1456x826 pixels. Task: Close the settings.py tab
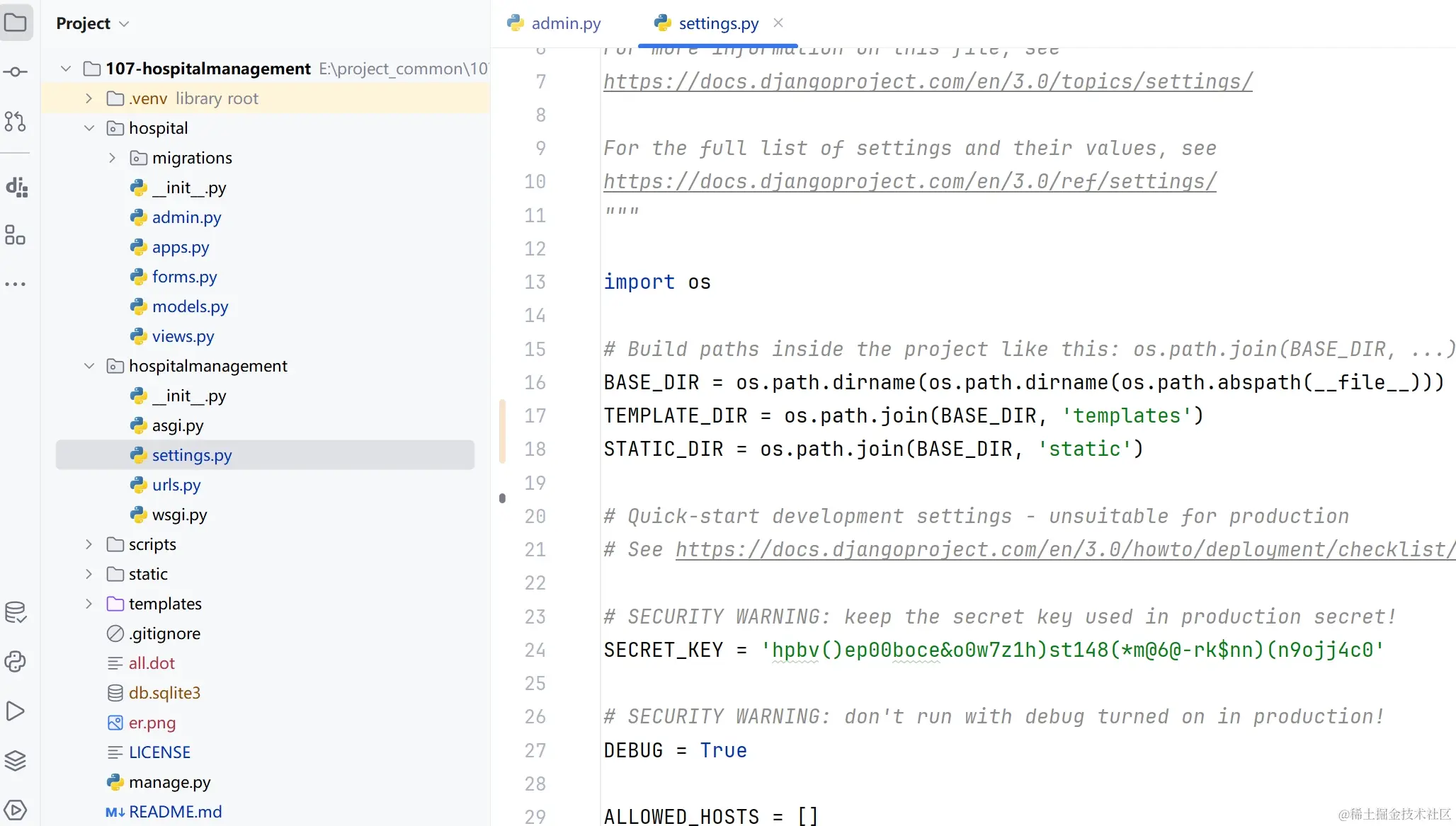[778, 23]
